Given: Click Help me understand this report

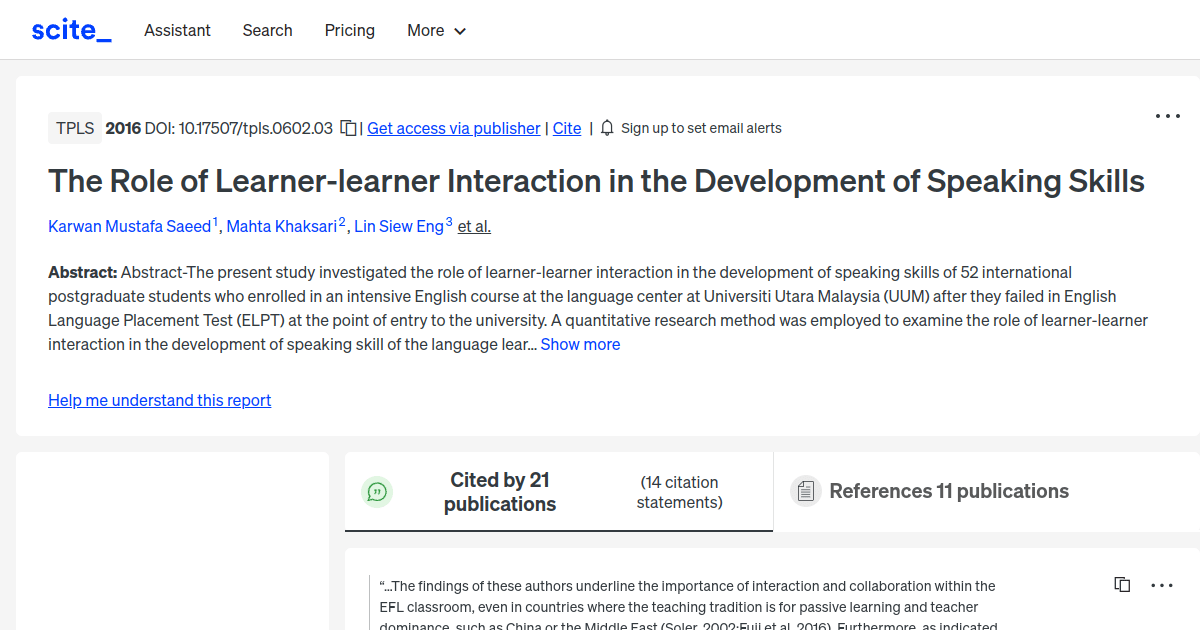Looking at the screenshot, I should [159, 400].
